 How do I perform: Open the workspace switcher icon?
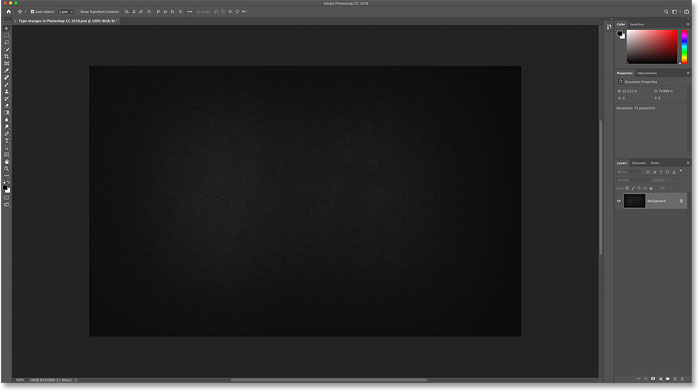click(675, 12)
